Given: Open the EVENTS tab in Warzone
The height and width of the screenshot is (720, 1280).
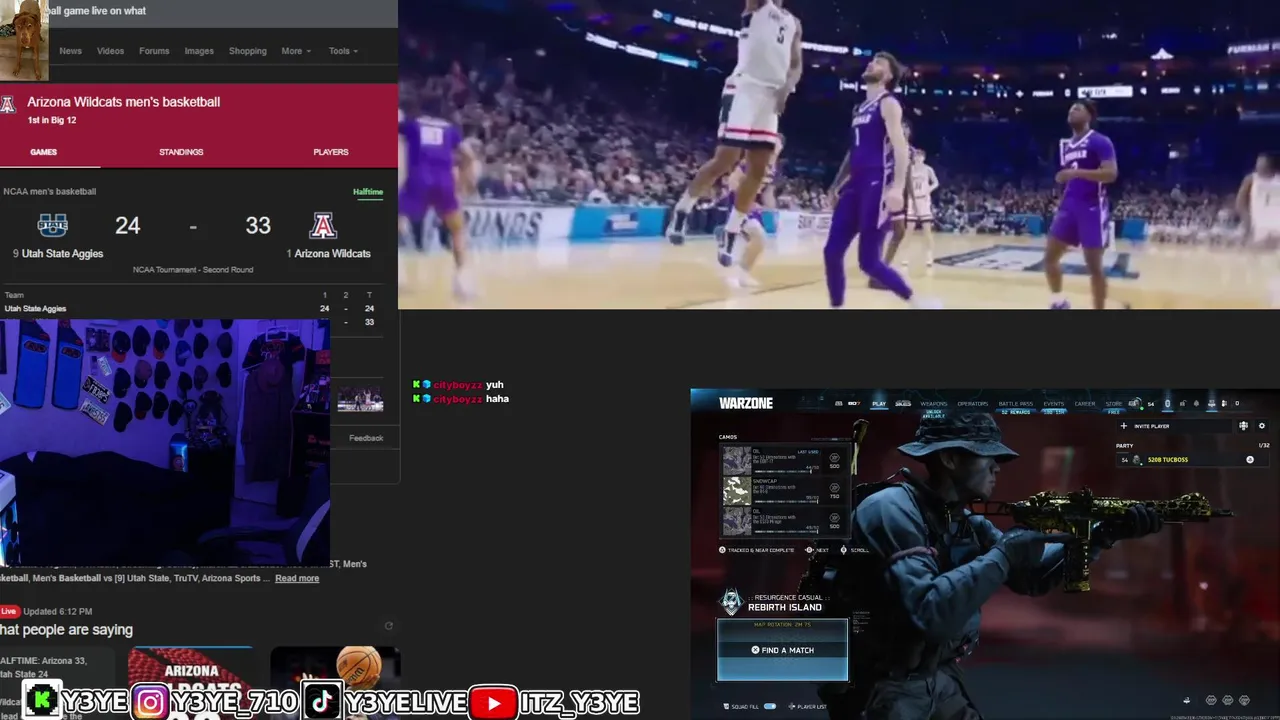Looking at the screenshot, I should pyautogui.click(x=1054, y=404).
